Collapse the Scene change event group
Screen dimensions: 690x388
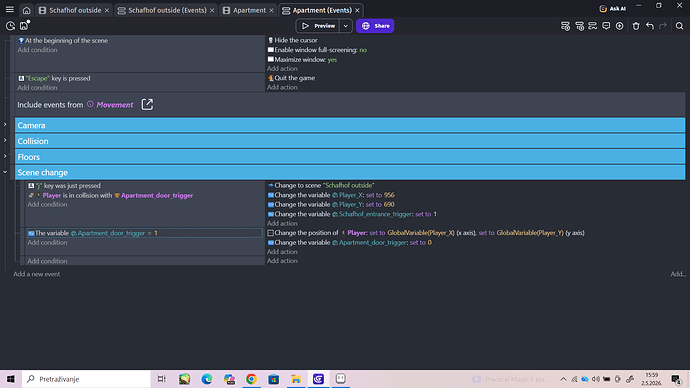pos(5,172)
